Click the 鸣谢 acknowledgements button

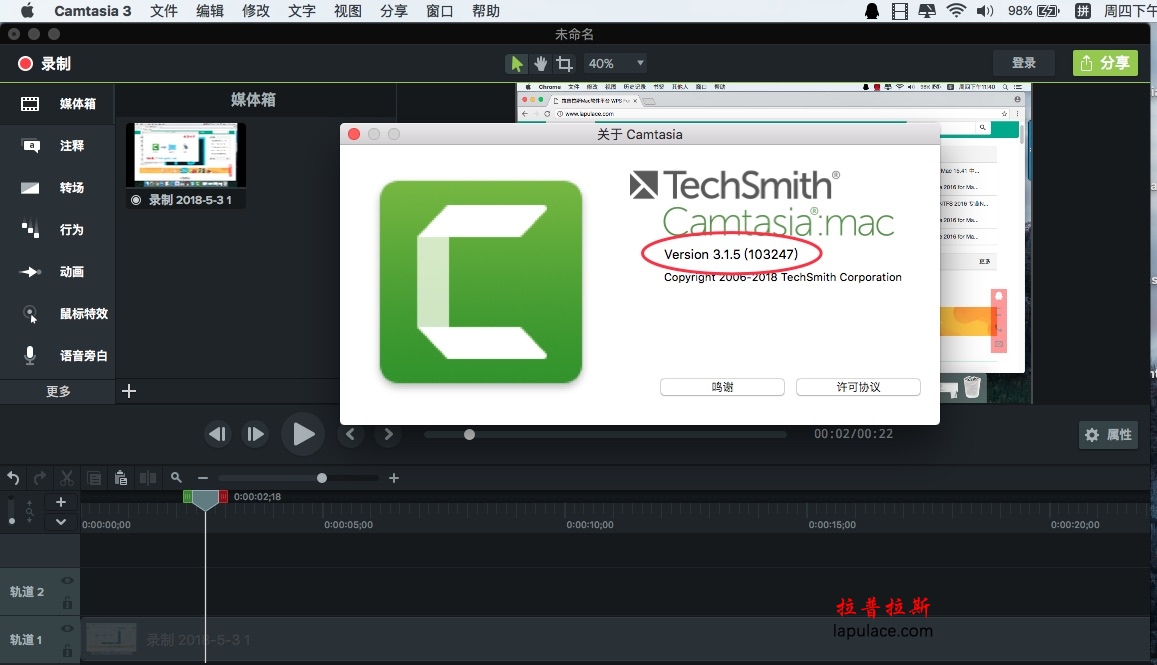(x=722, y=387)
